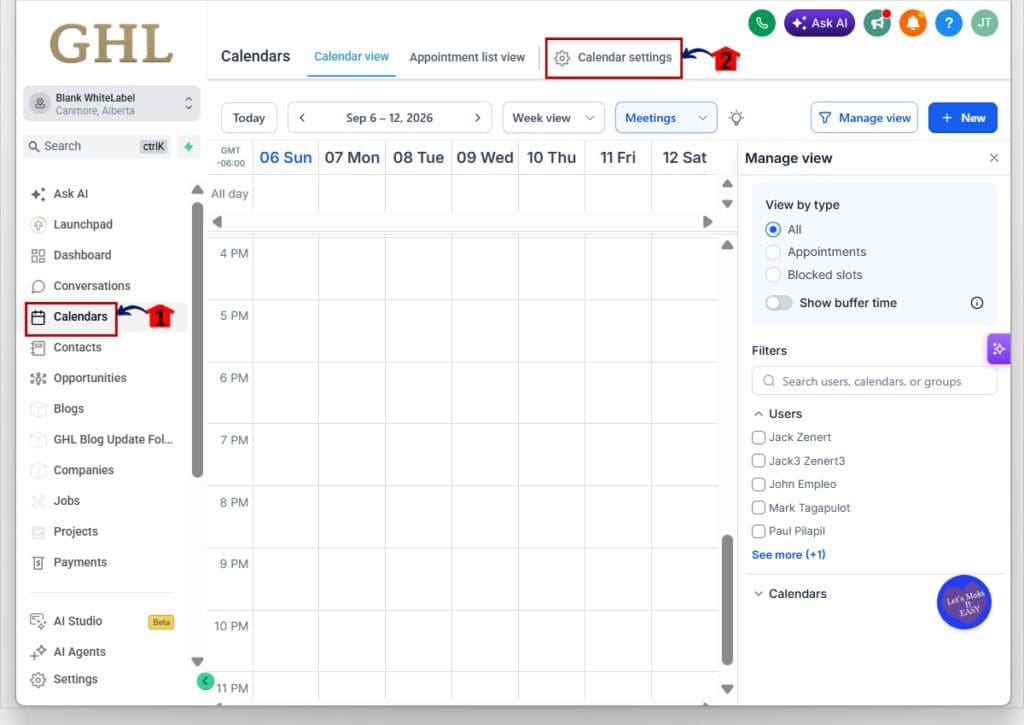The width and height of the screenshot is (1024, 725).
Task: Click the Sep 6 – 12, 2026 date range
Action: coord(389,118)
